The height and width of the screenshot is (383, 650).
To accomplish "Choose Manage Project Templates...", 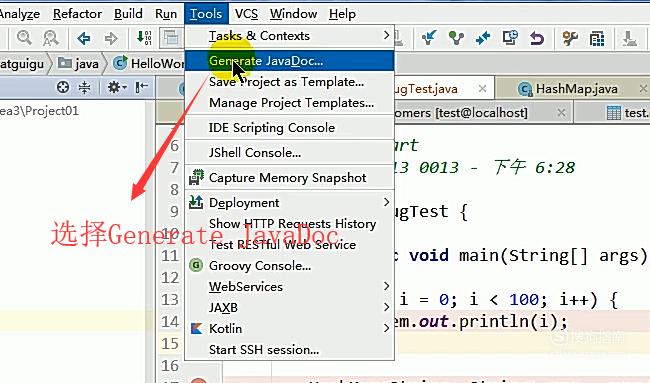I will click(x=289, y=102).
